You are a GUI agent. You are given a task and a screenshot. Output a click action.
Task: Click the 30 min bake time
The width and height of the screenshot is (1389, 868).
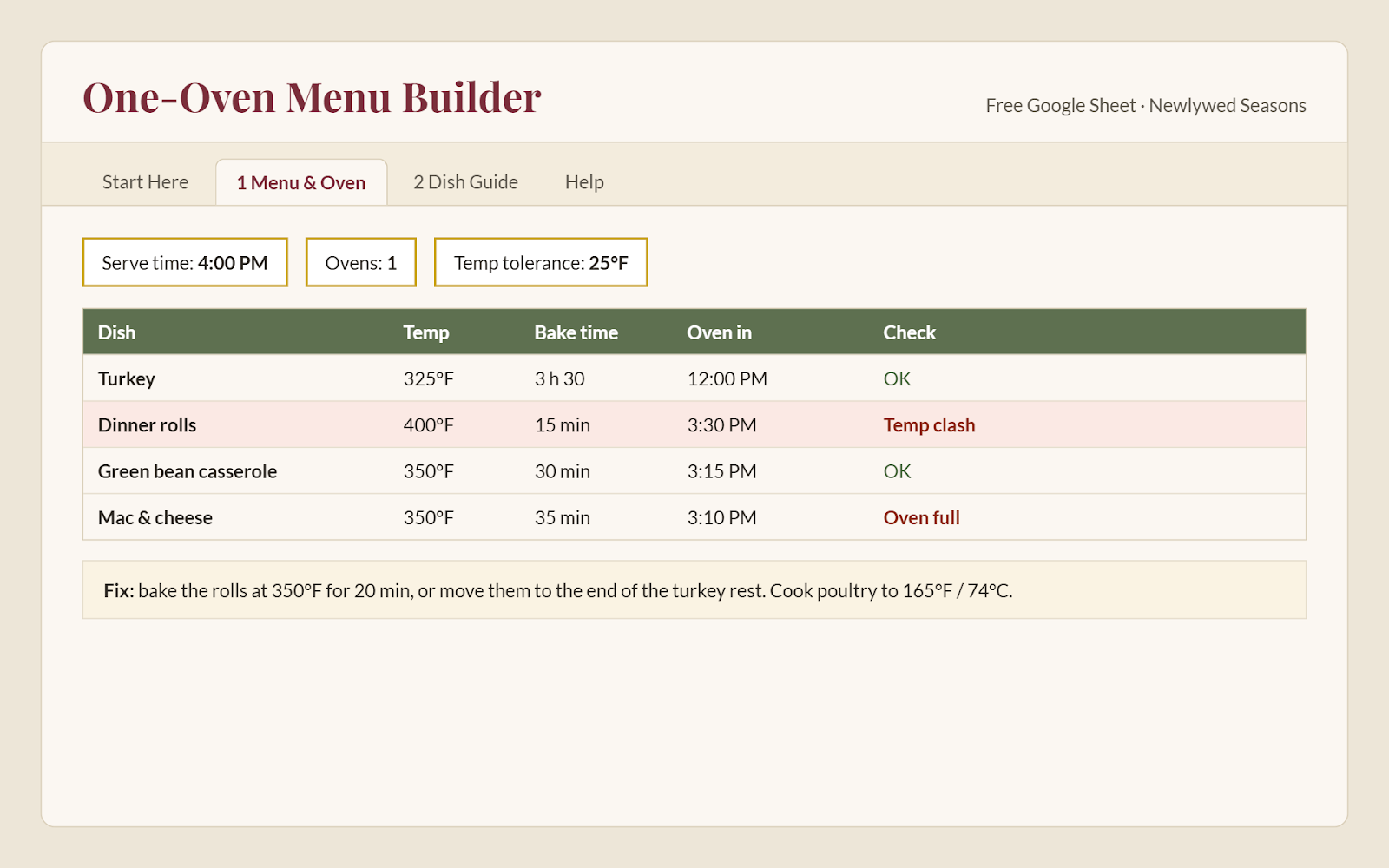pos(563,471)
